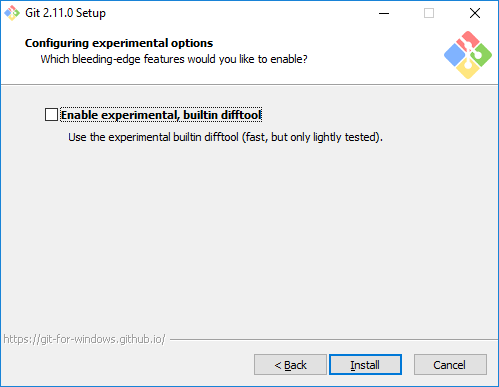Click the blue diamond of the Git logo
Image resolution: width=499 pixels, height=387 pixels.
454,55
